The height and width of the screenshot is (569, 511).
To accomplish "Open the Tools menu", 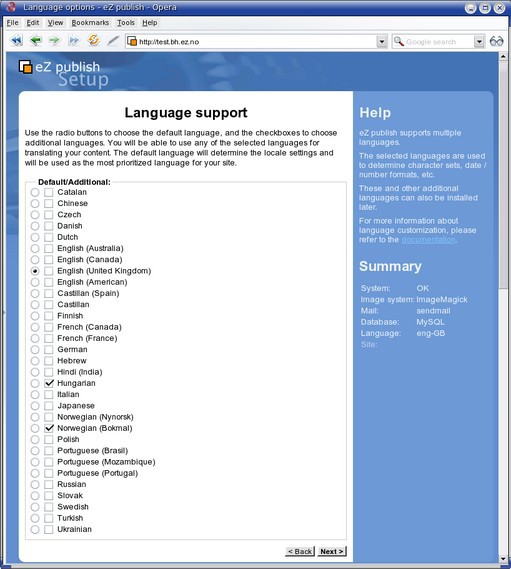I will [x=126, y=23].
